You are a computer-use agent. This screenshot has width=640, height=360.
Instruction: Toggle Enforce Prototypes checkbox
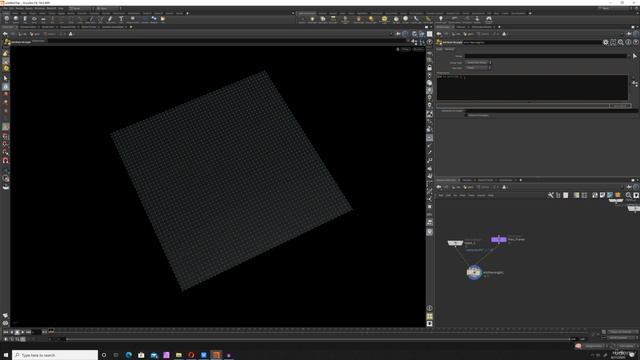pos(466,115)
